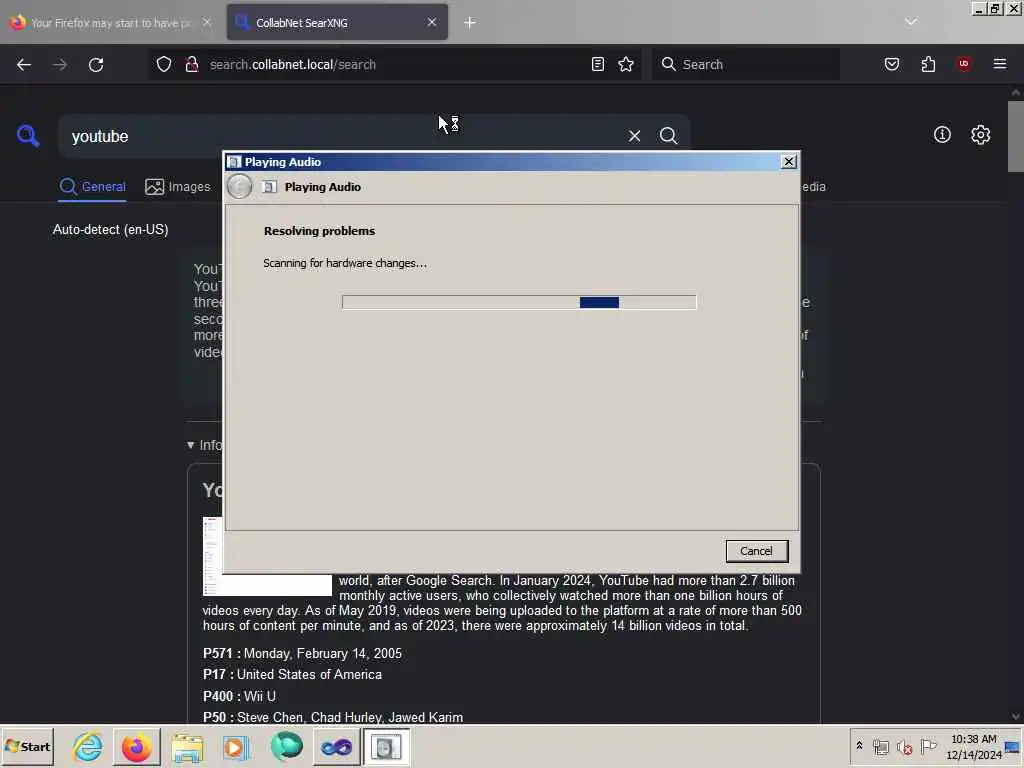Click the SearXNG logo magnifier icon
The height and width of the screenshot is (768, 1024).
point(28,136)
